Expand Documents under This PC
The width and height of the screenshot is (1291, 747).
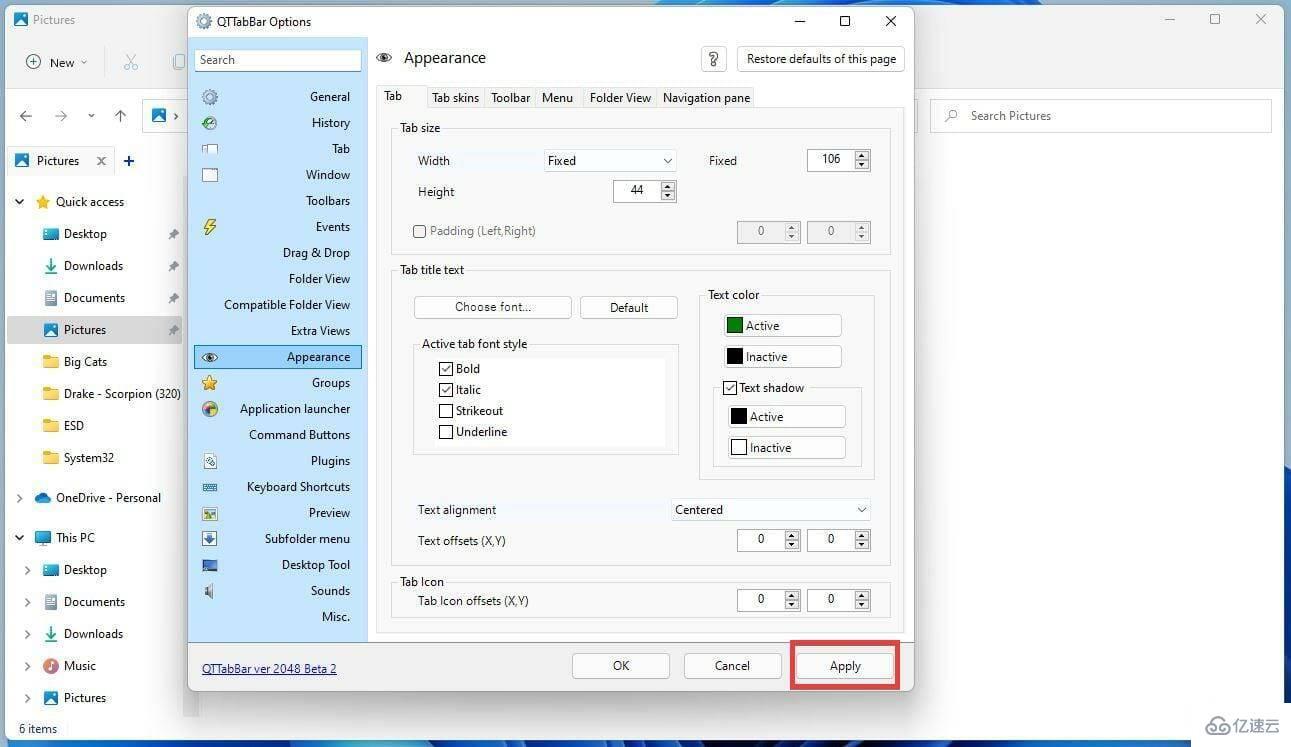pos(28,602)
